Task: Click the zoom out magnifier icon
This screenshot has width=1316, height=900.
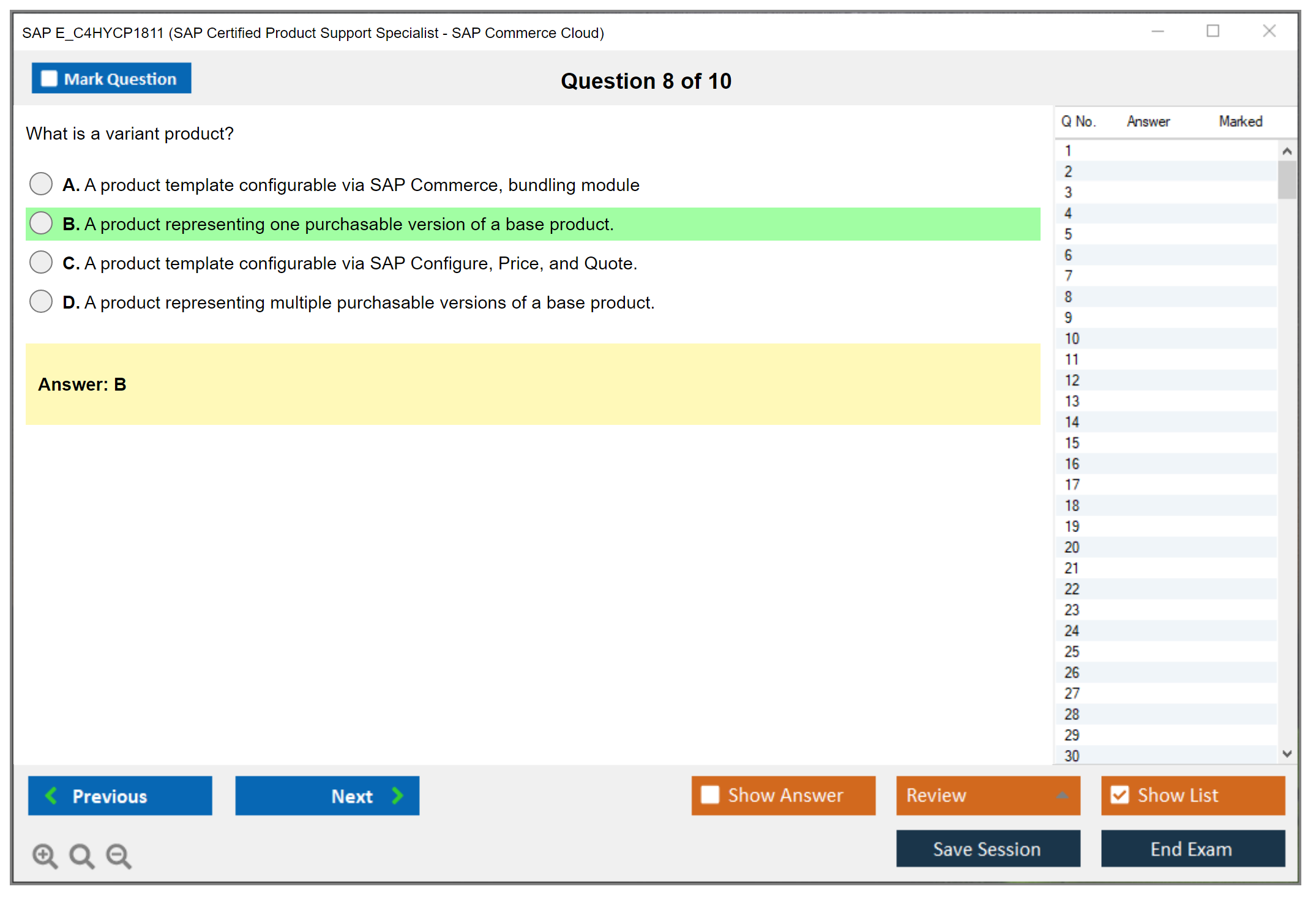Action: click(x=119, y=855)
